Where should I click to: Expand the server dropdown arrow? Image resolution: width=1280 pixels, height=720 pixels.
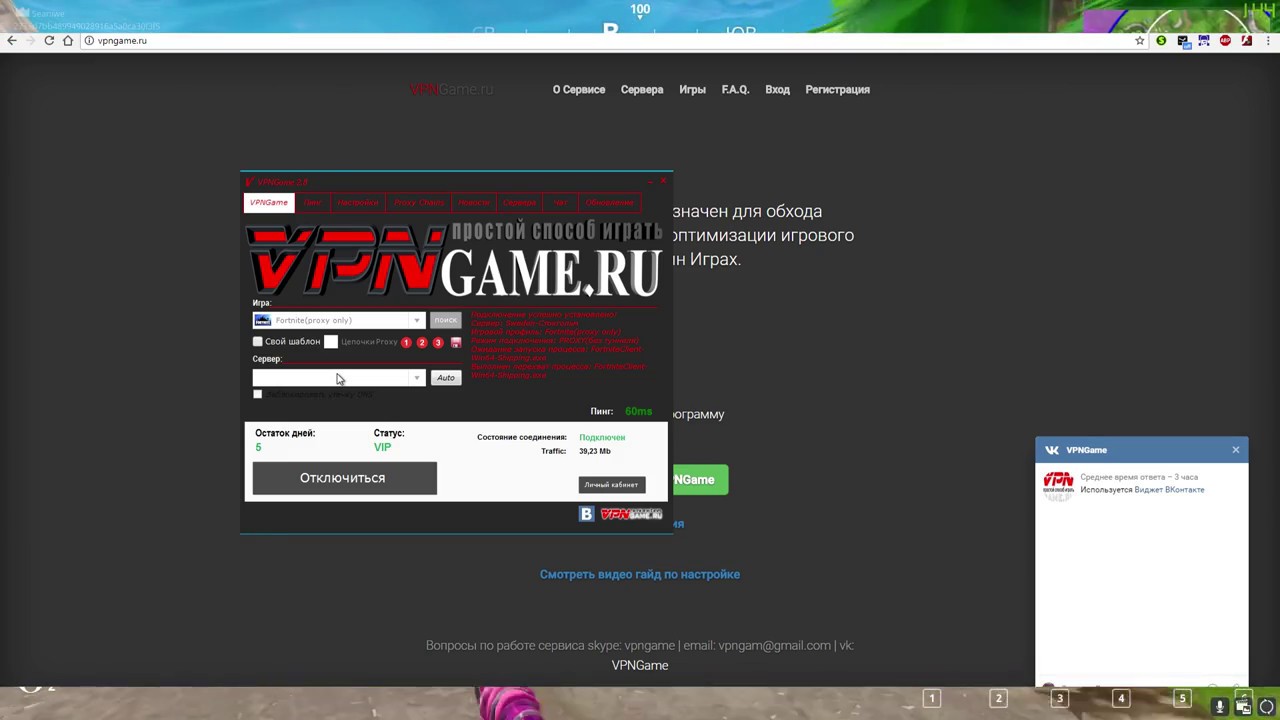417,378
